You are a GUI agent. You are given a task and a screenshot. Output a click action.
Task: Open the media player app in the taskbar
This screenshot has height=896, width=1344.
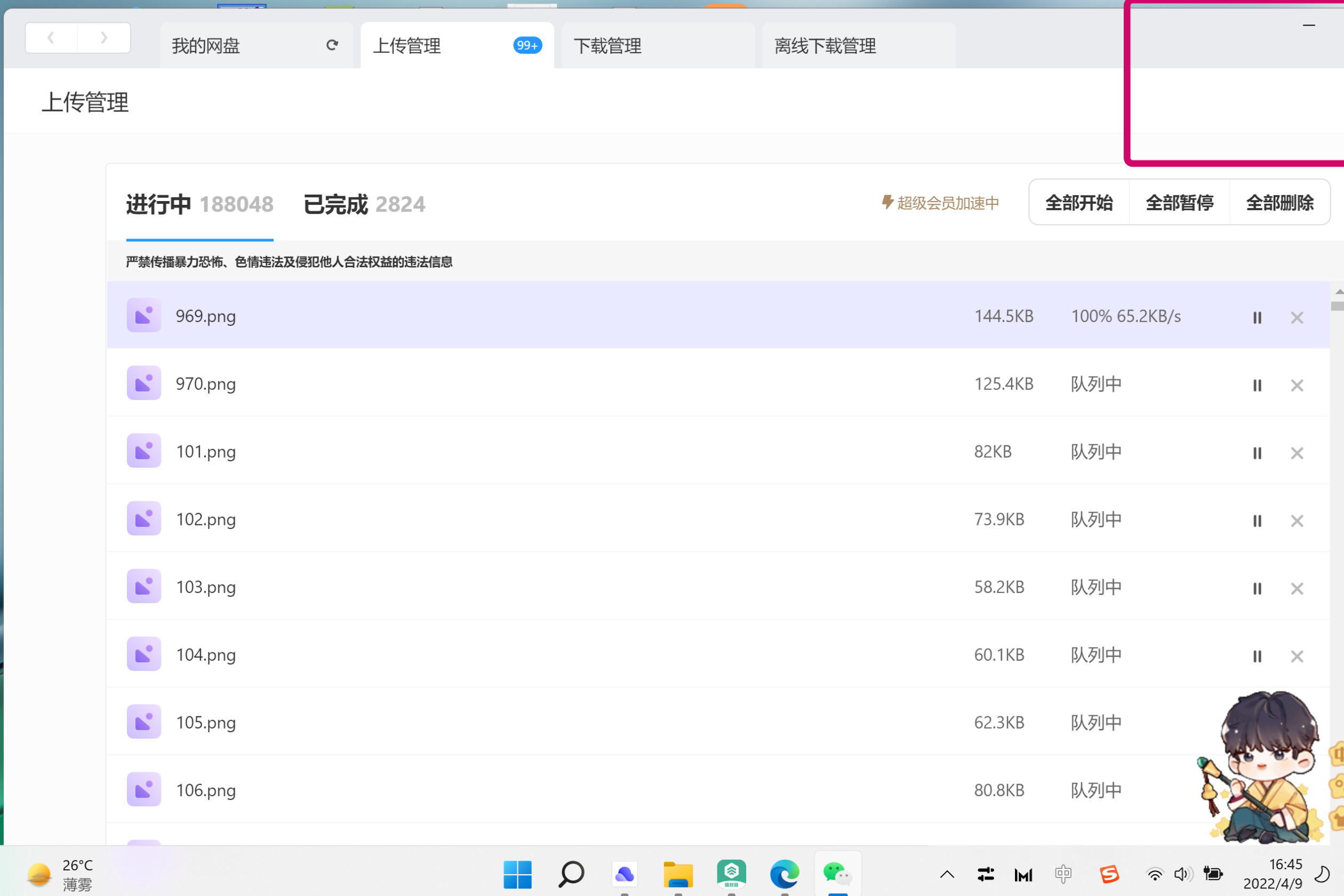[x=731, y=874]
